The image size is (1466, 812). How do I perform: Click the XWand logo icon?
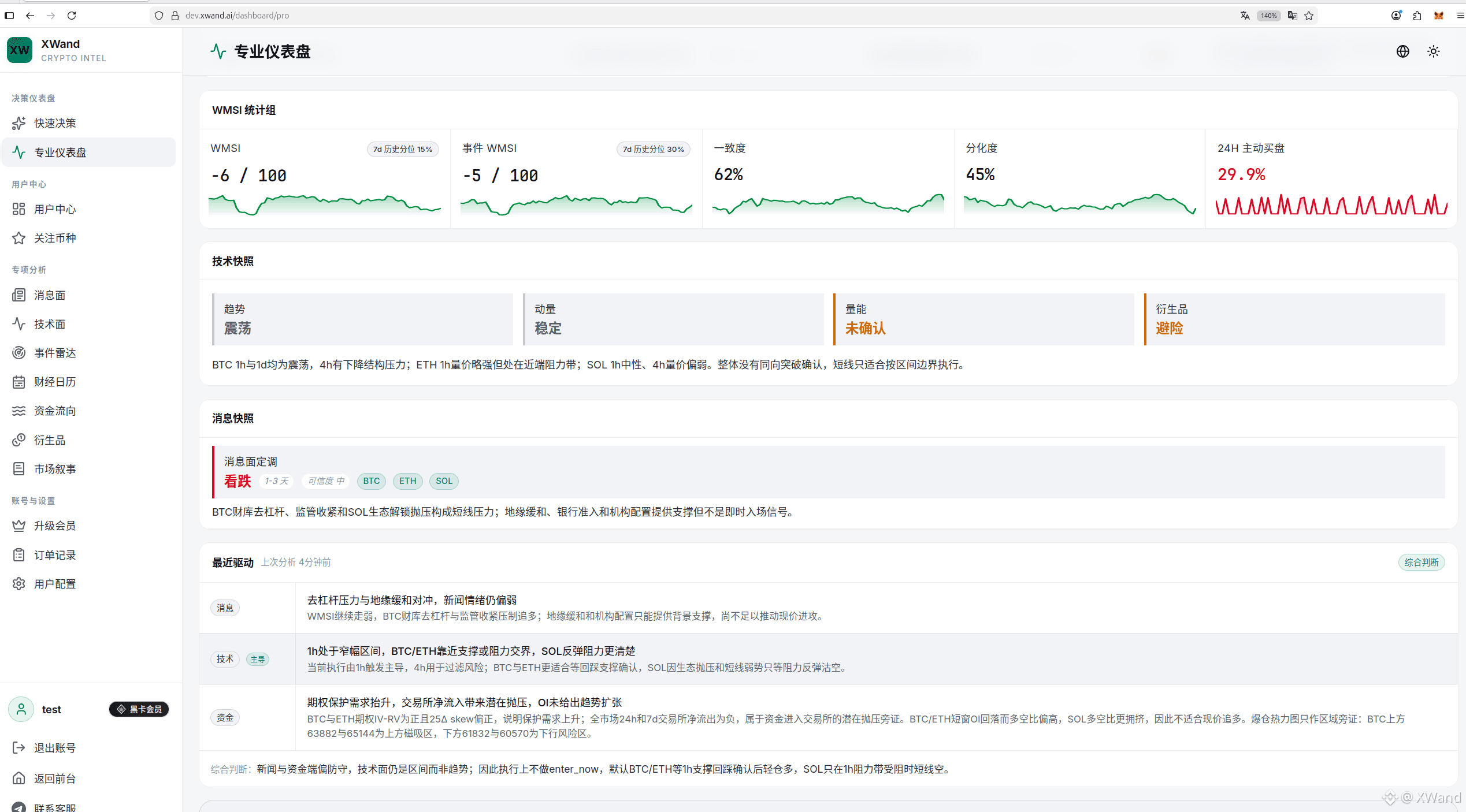click(20, 50)
